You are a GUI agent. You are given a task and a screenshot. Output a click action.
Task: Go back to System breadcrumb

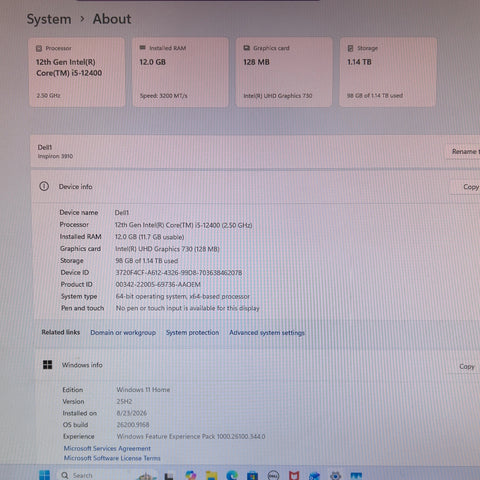point(49,19)
